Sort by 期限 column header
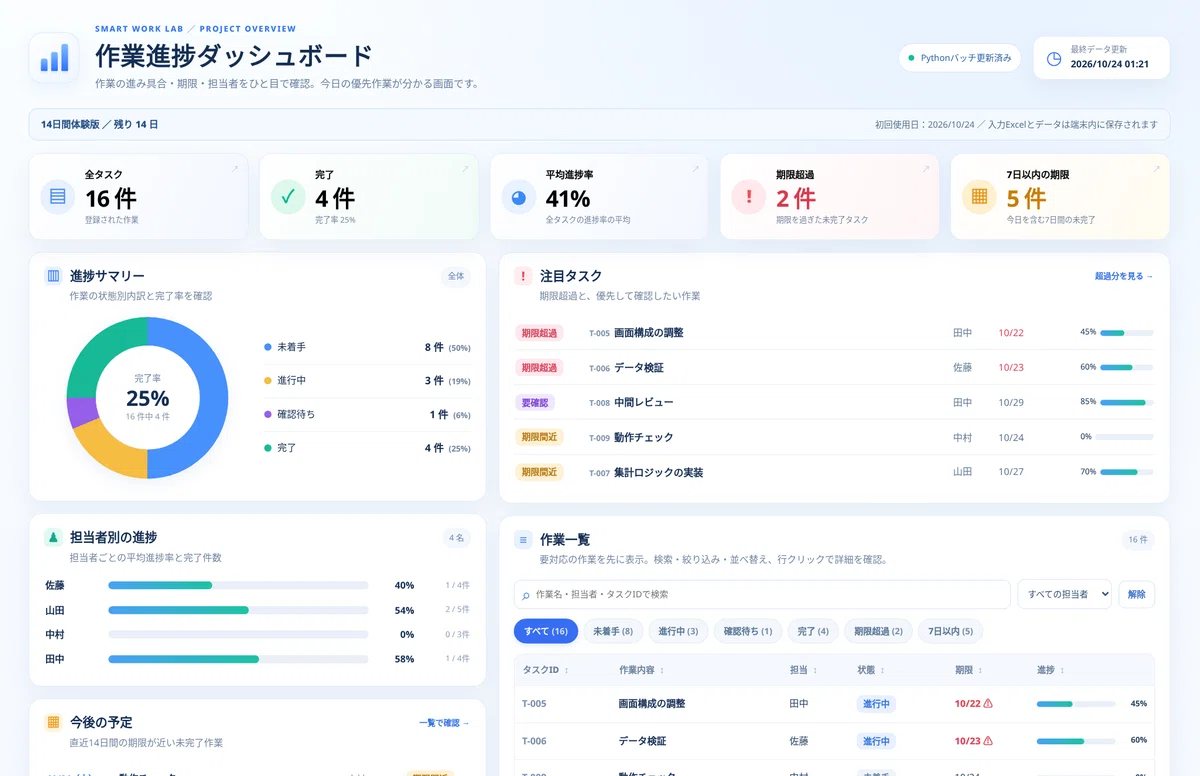The width and height of the screenshot is (1200, 776). (968, 670)
